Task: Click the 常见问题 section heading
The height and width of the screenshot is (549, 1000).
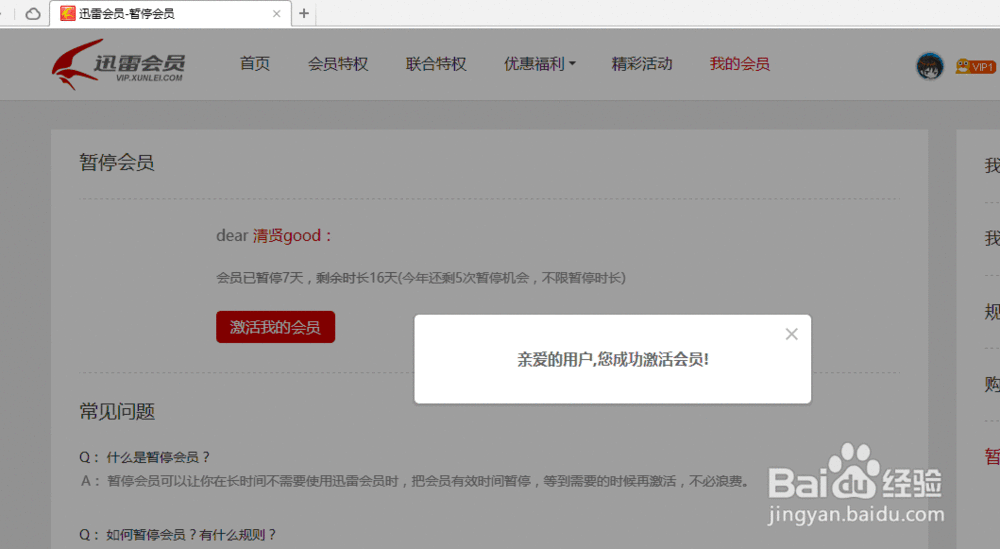Action: (x=117, y=411)
